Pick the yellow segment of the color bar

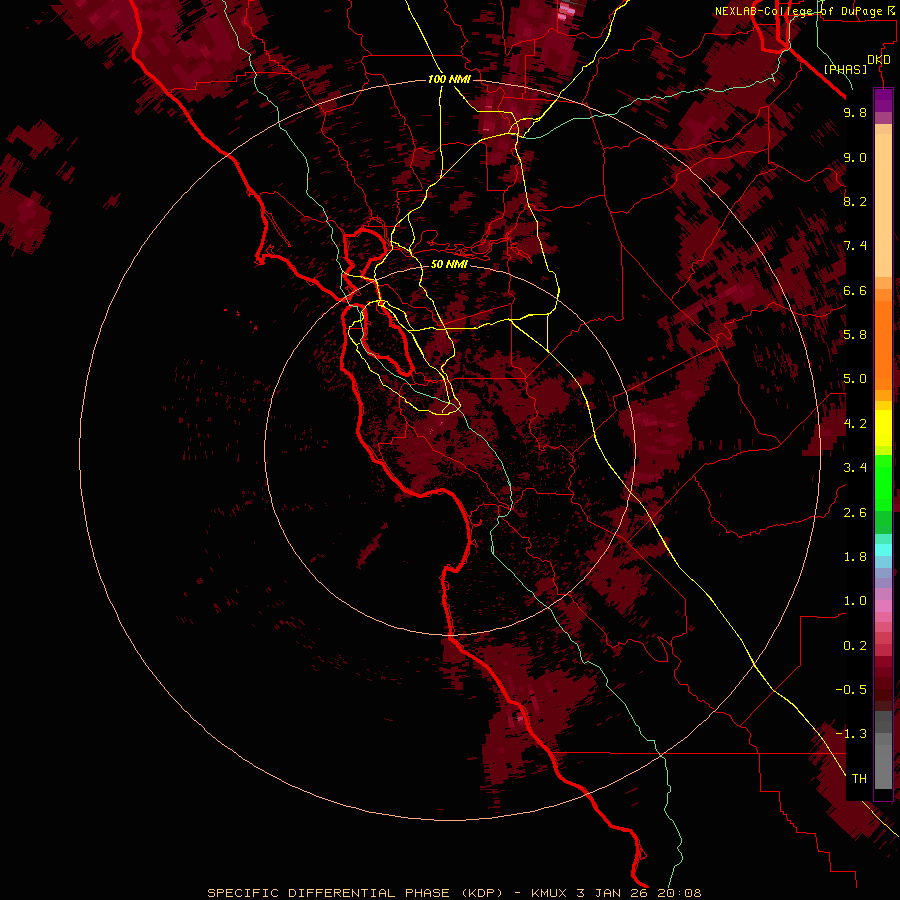click(x=883, y=428)
